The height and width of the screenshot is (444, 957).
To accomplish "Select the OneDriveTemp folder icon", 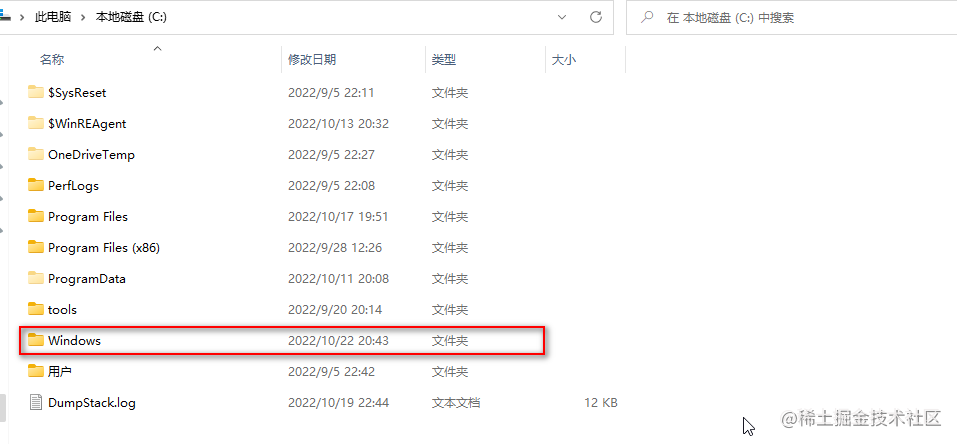I will [x=37, y=154].
